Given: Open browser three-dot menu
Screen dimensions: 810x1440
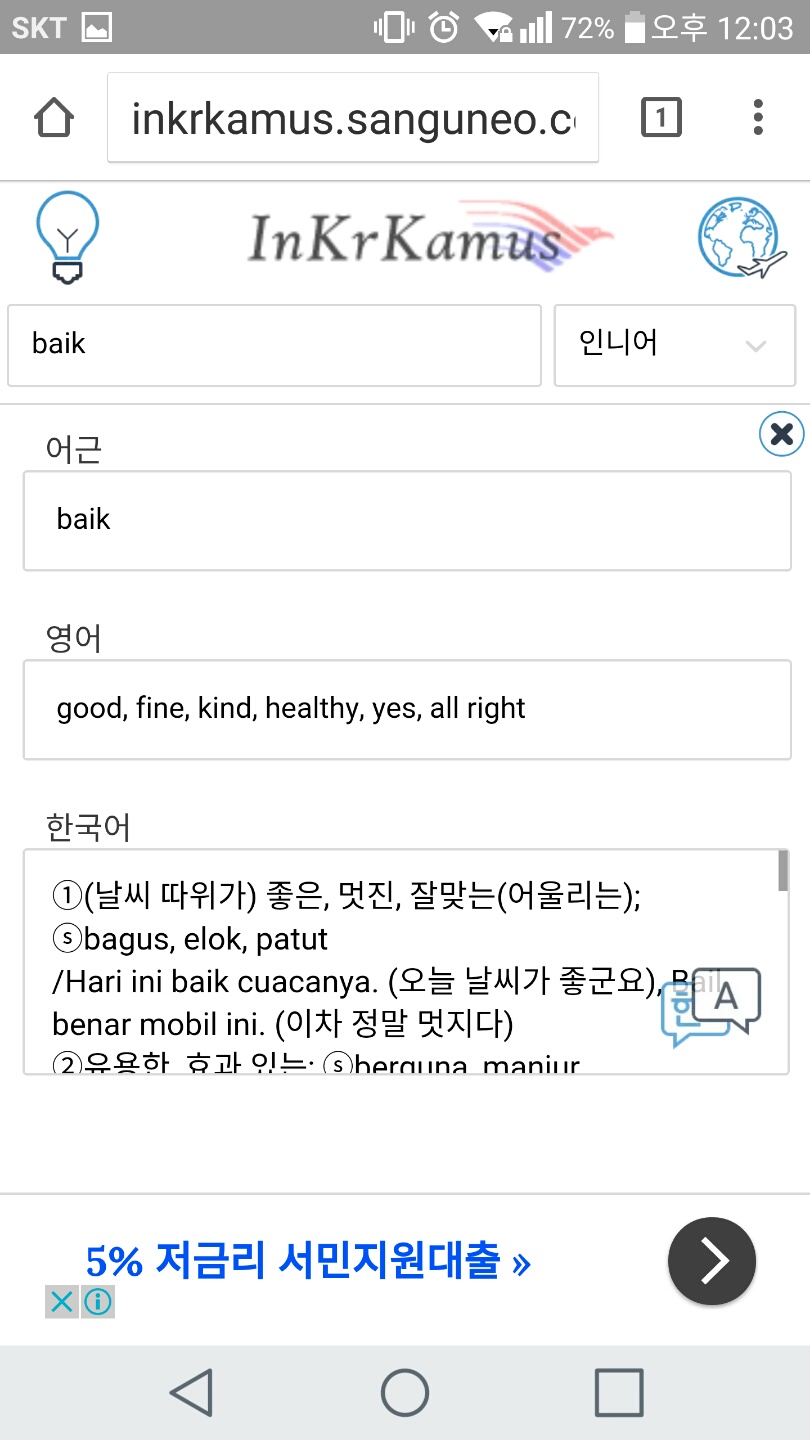Looking at the screenshot, I should (758, 117).
